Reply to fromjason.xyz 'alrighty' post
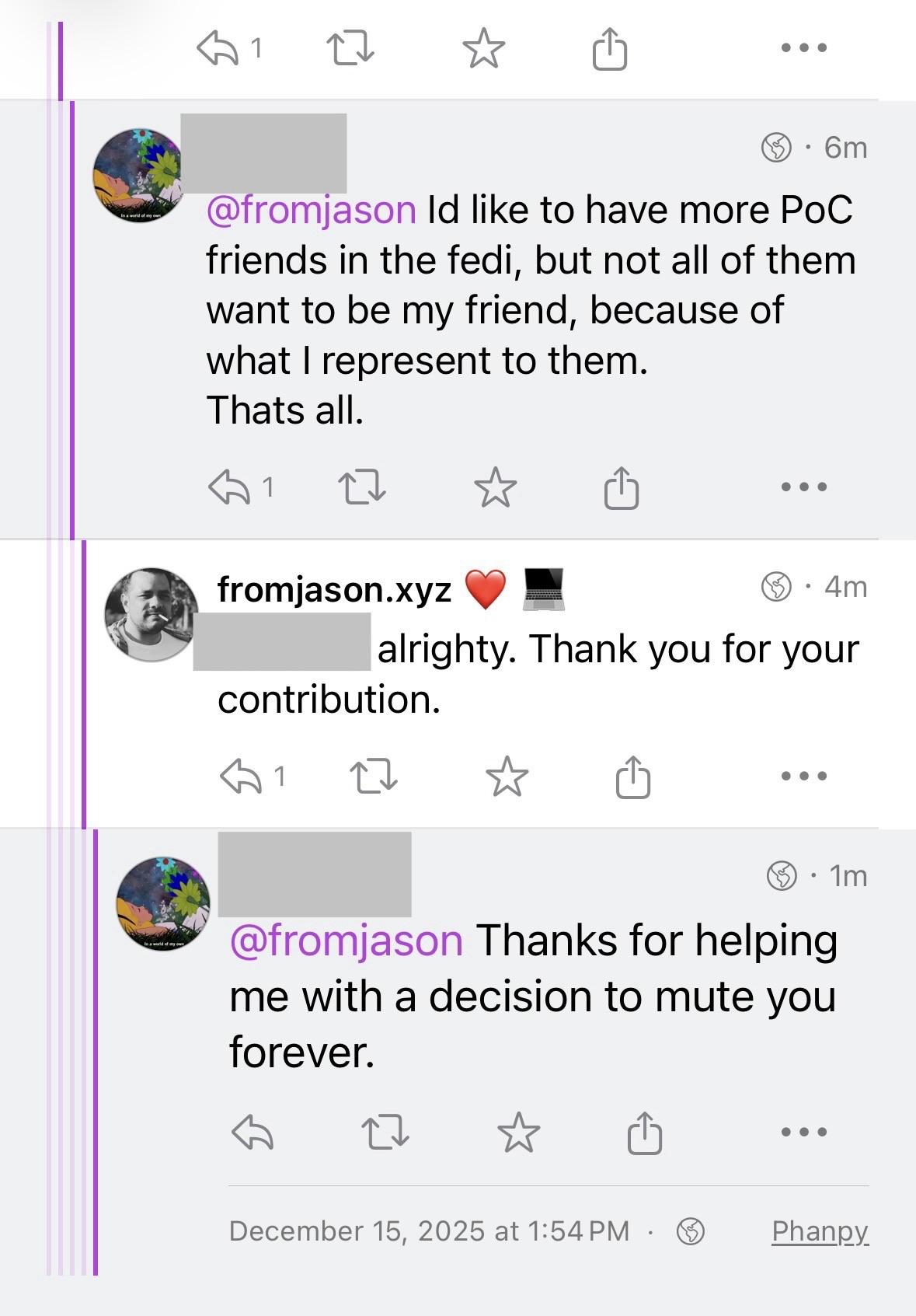The height and width of the screenshot is (1316, 916). point(242,777)
